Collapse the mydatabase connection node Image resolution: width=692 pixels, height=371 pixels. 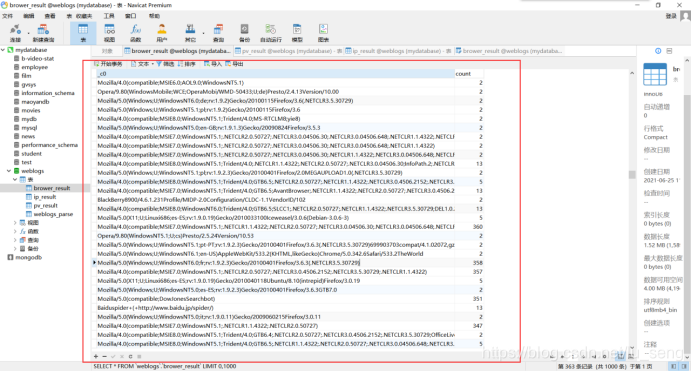pos(3,50)
